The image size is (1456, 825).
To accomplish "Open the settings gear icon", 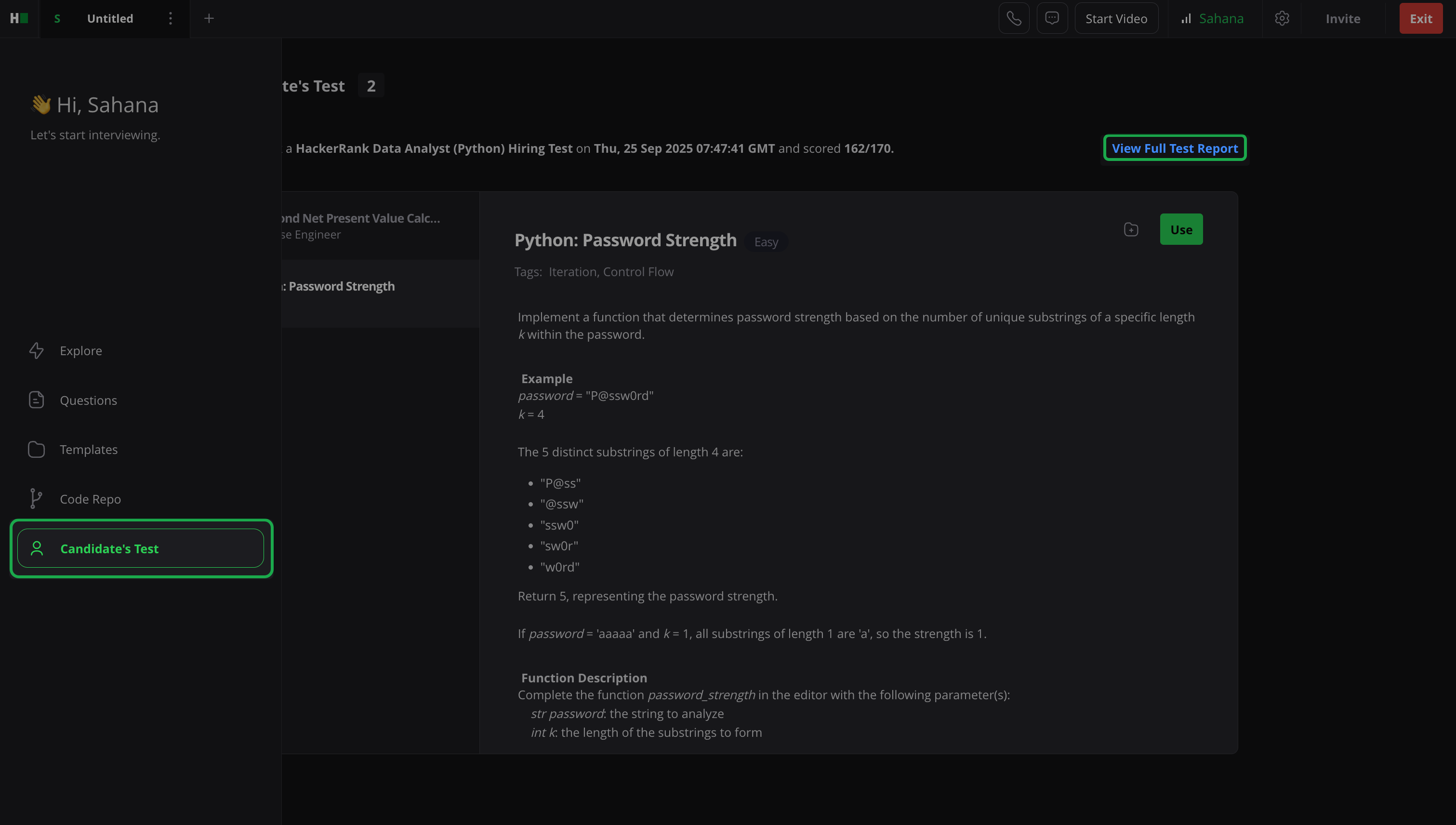I will tap(1282, 19).
